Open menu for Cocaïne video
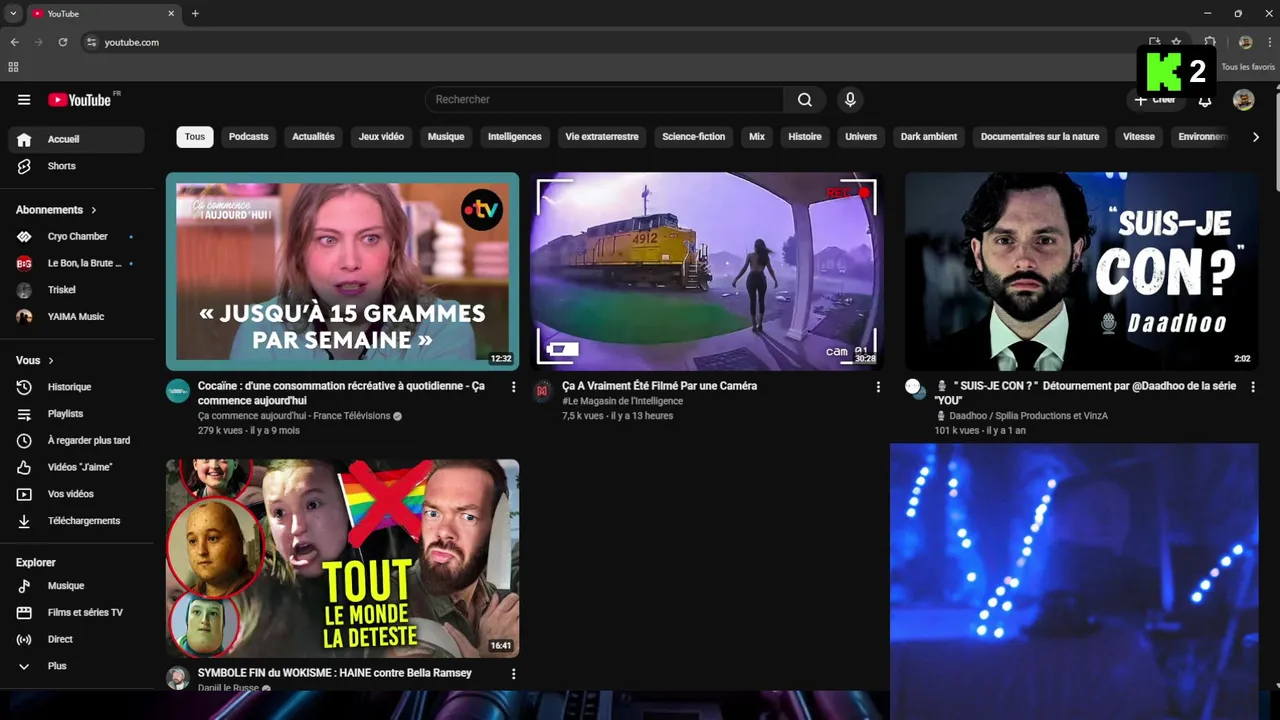Screen dimensions: 1280x720 click(x=514, y=387)
